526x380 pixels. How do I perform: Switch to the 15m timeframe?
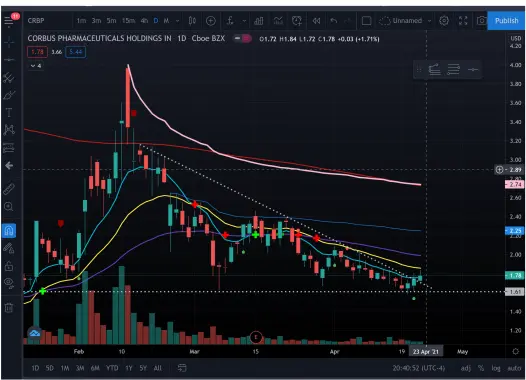pyautogui.click(x=128, y=21)
